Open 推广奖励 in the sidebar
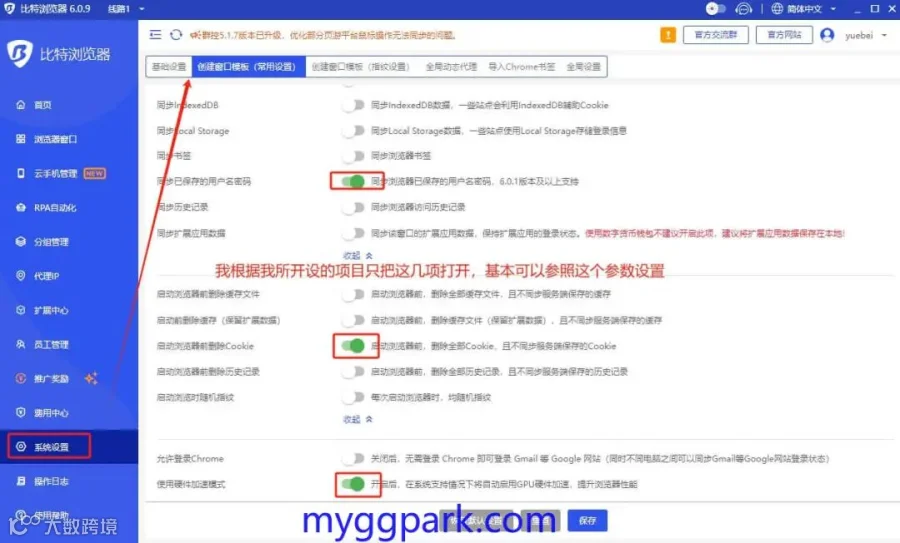 [51, 379]
